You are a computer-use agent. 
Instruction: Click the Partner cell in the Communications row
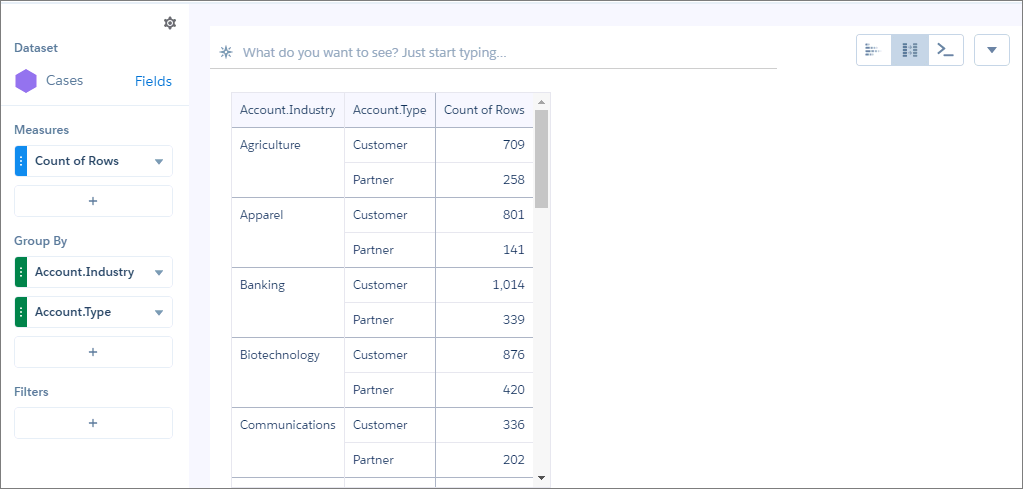click(x=389, y=460)
